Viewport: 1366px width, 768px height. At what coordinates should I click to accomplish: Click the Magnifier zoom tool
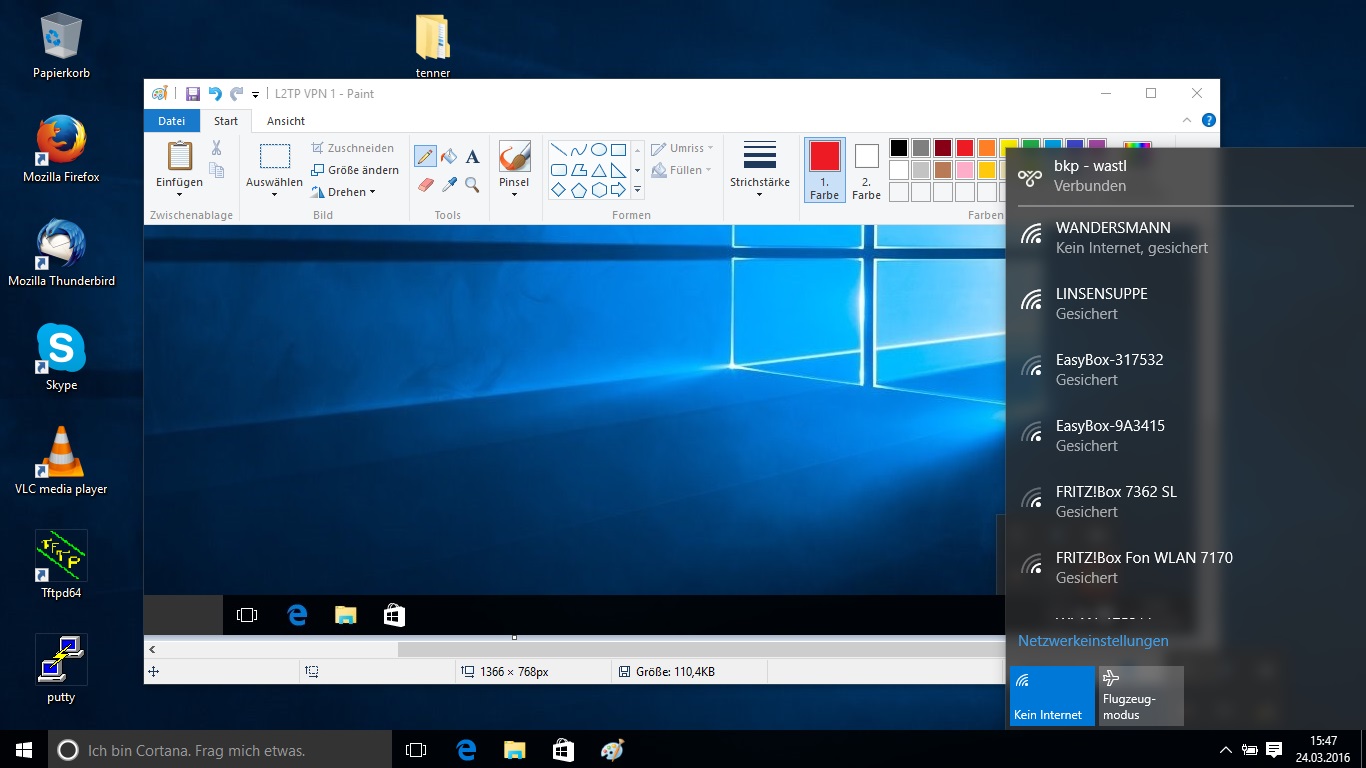(473, 185)
